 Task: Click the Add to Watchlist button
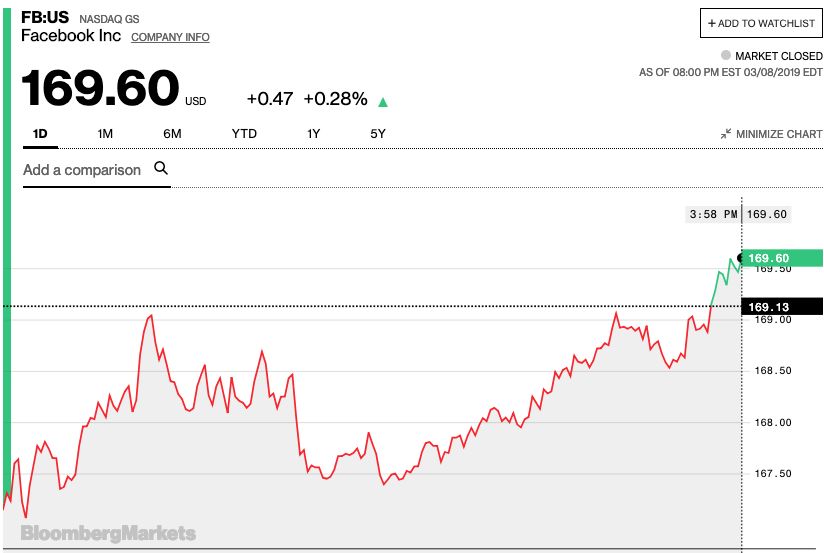point(761,23)
